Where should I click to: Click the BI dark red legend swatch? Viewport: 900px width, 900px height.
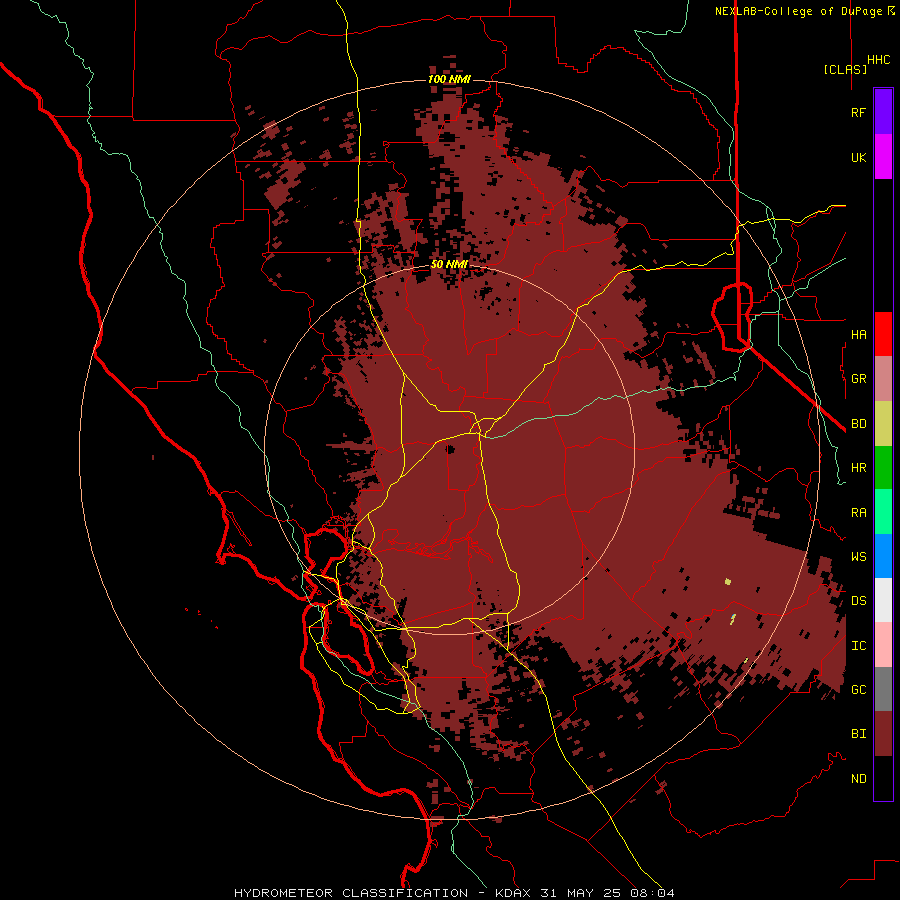pos(883,734)
